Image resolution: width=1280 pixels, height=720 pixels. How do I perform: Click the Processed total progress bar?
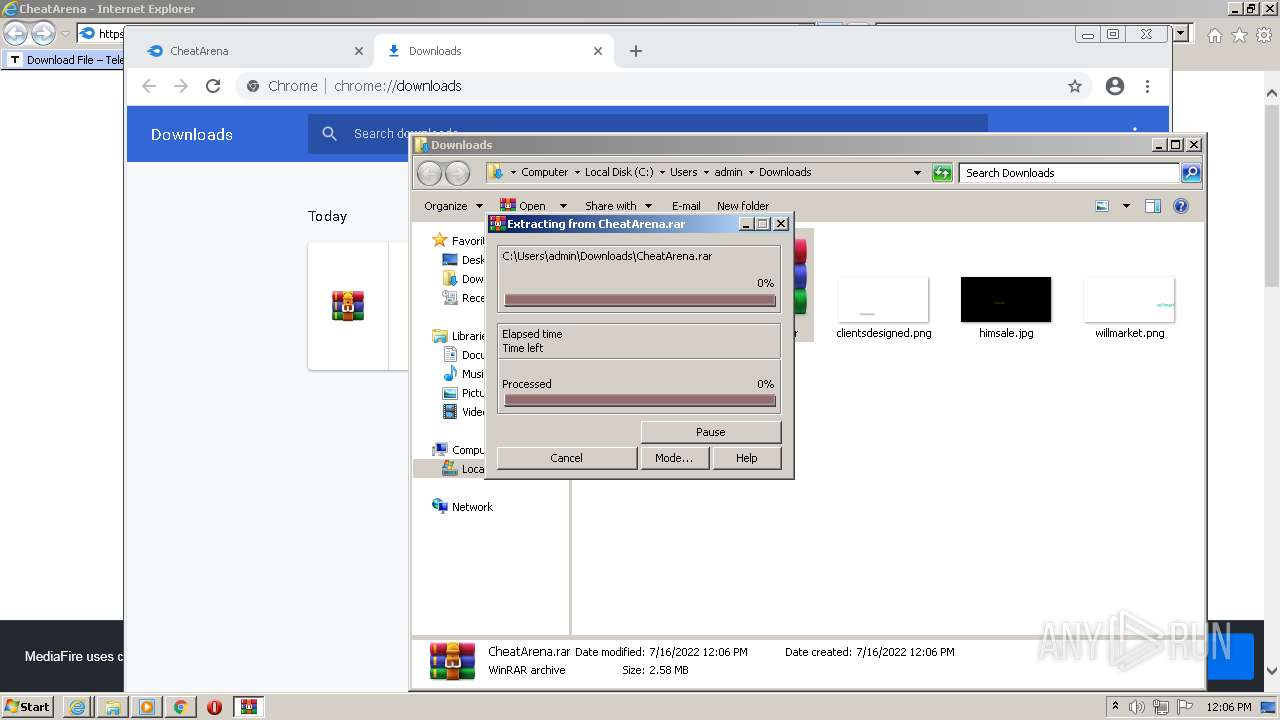click(640, 400)
